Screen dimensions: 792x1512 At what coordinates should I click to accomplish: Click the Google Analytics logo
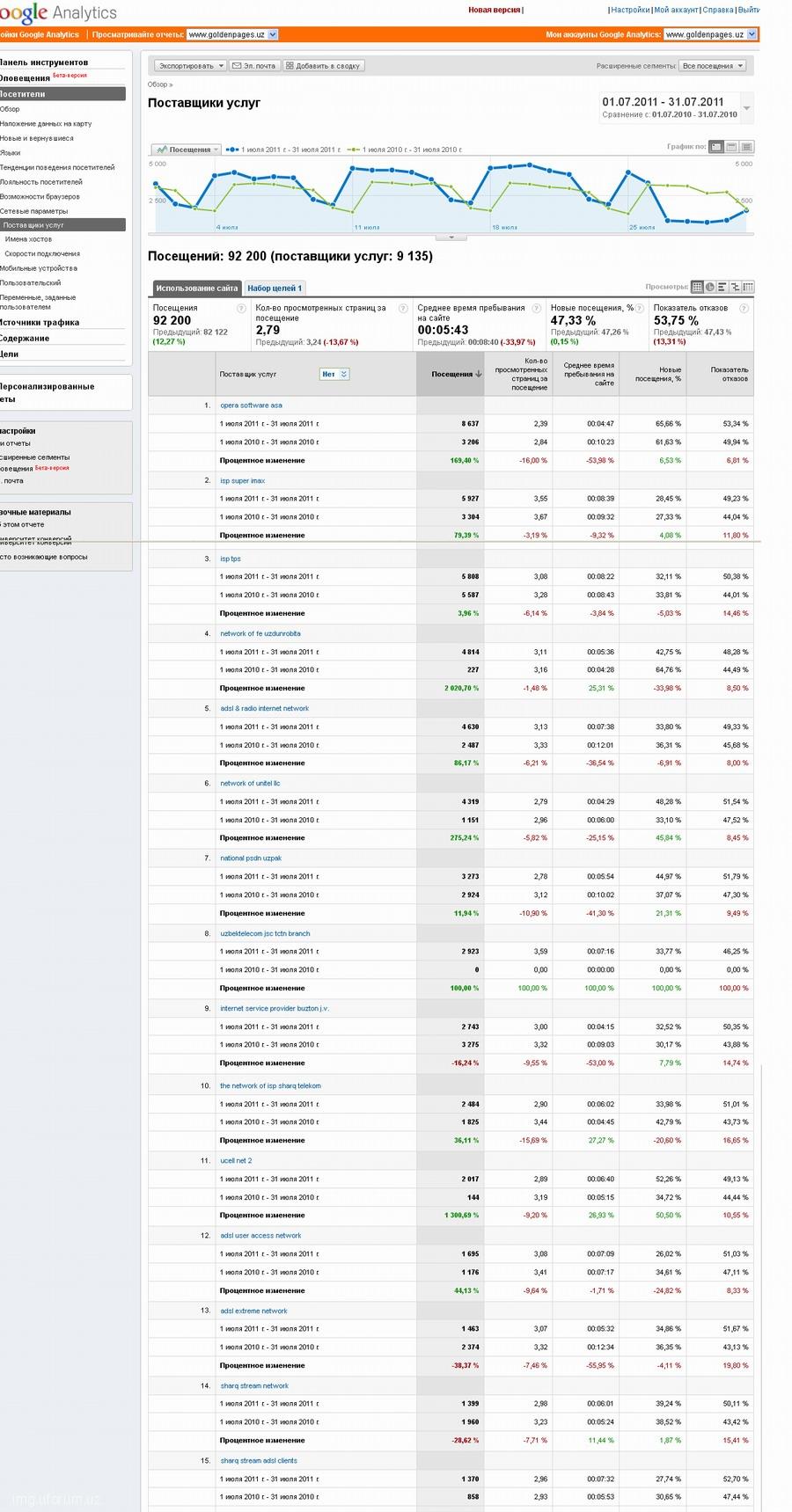58,13
